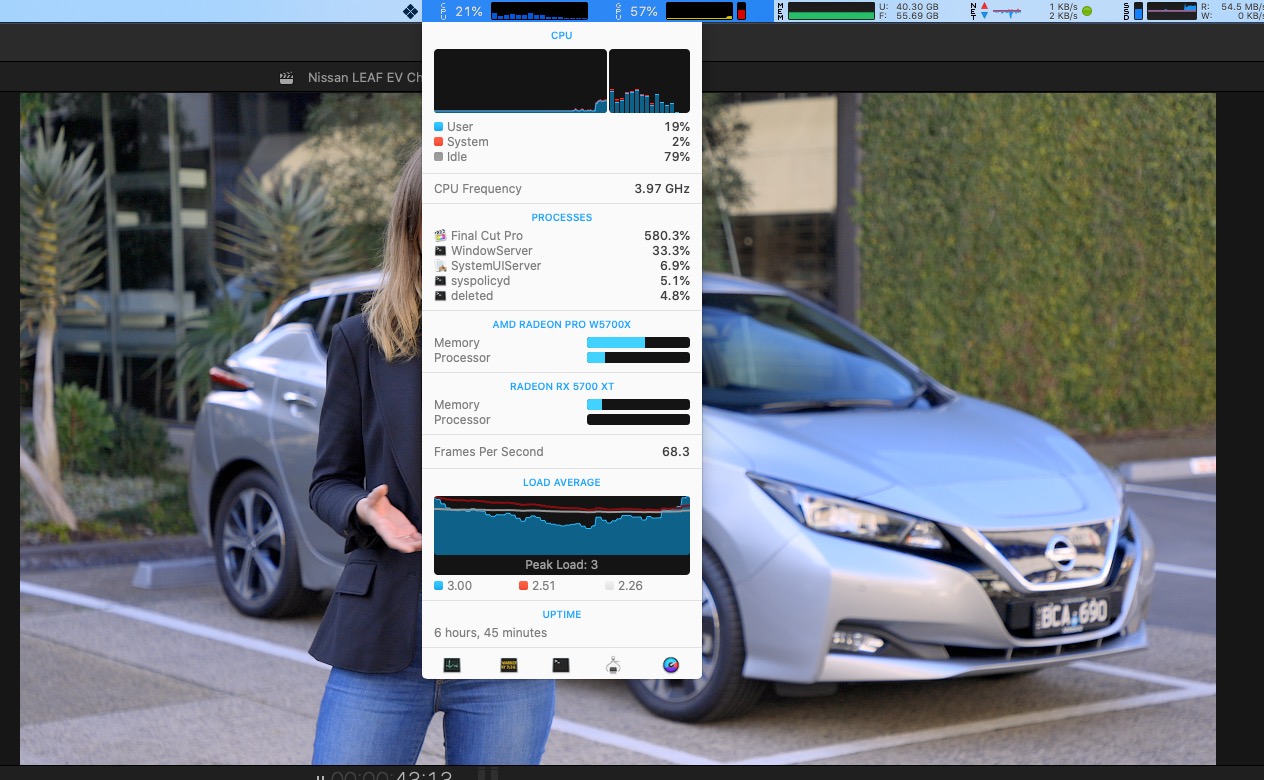
Task: Click the Final Cut Pro process row
Action: (x=562, y=236)
